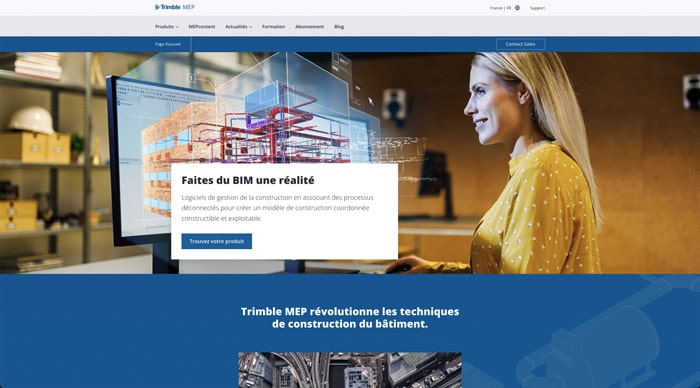Screen dimensions: 700x388
Task: Click the Trimble MEP révolutionne headline text
Action: pyautogui.click(x=350, y=317)
